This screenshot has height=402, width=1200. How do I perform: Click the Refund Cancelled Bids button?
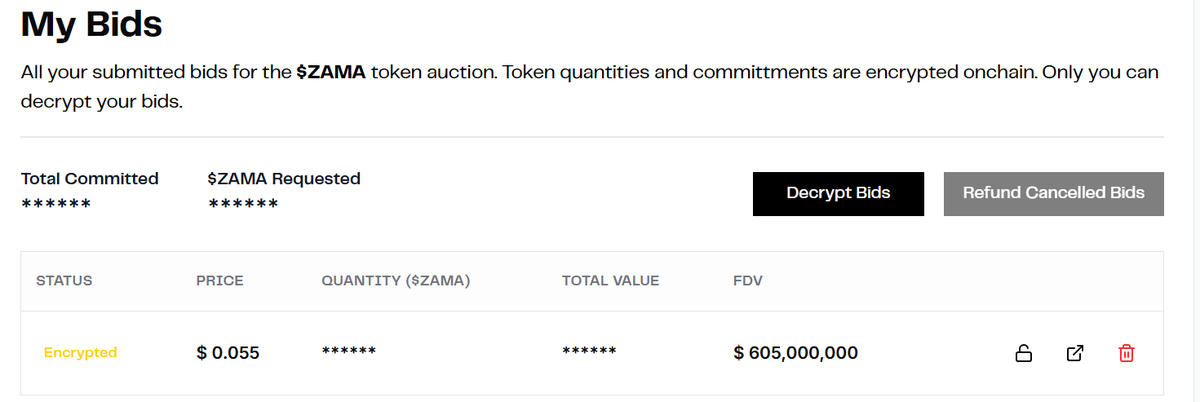tap(1053, 193)
